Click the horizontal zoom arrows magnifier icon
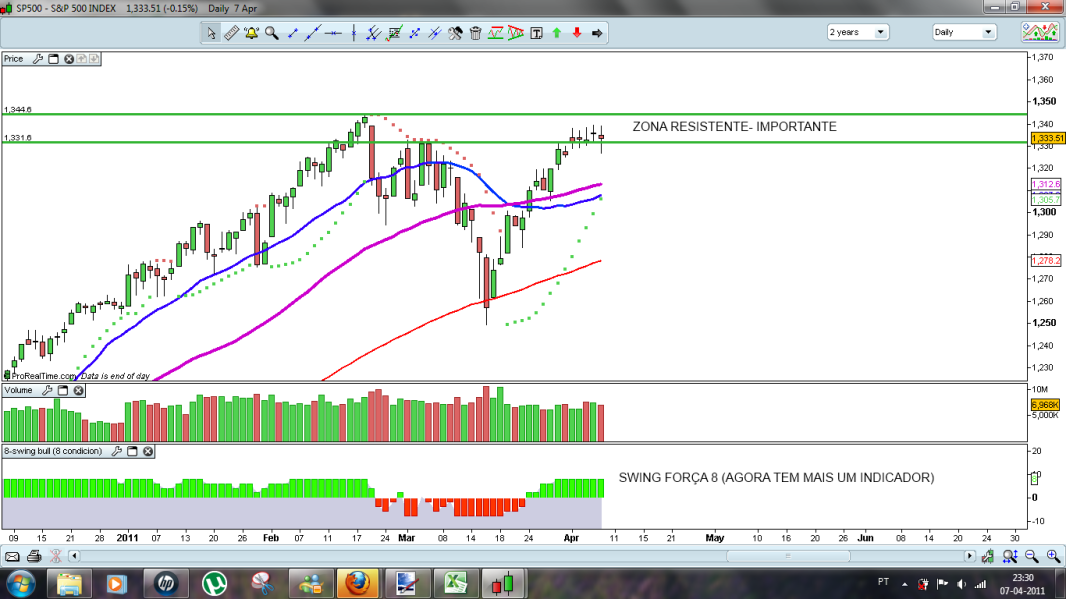This screenshot has width=1066, height=599. [x=1010, y=557]
